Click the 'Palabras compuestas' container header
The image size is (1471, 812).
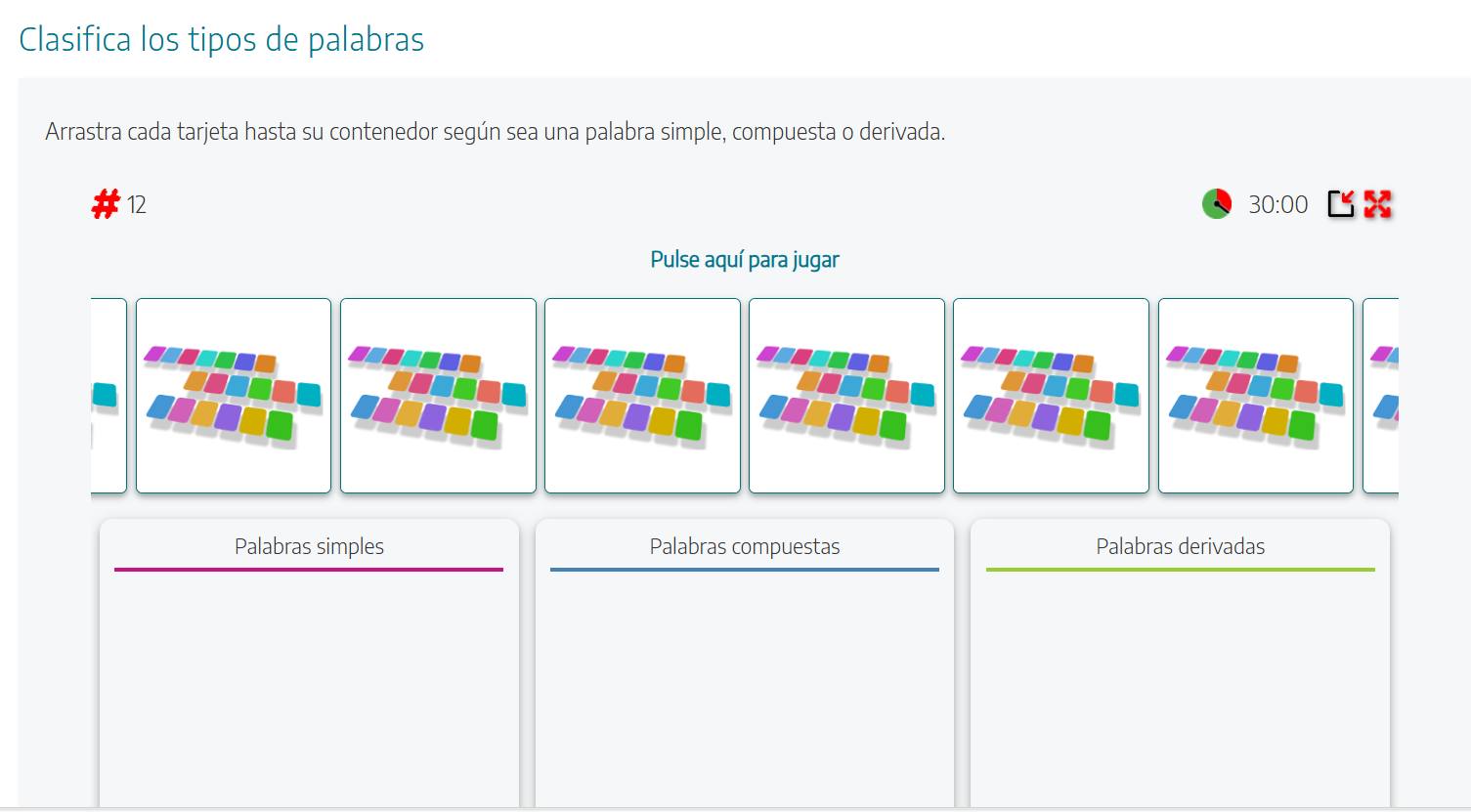(x=745, y=546)
